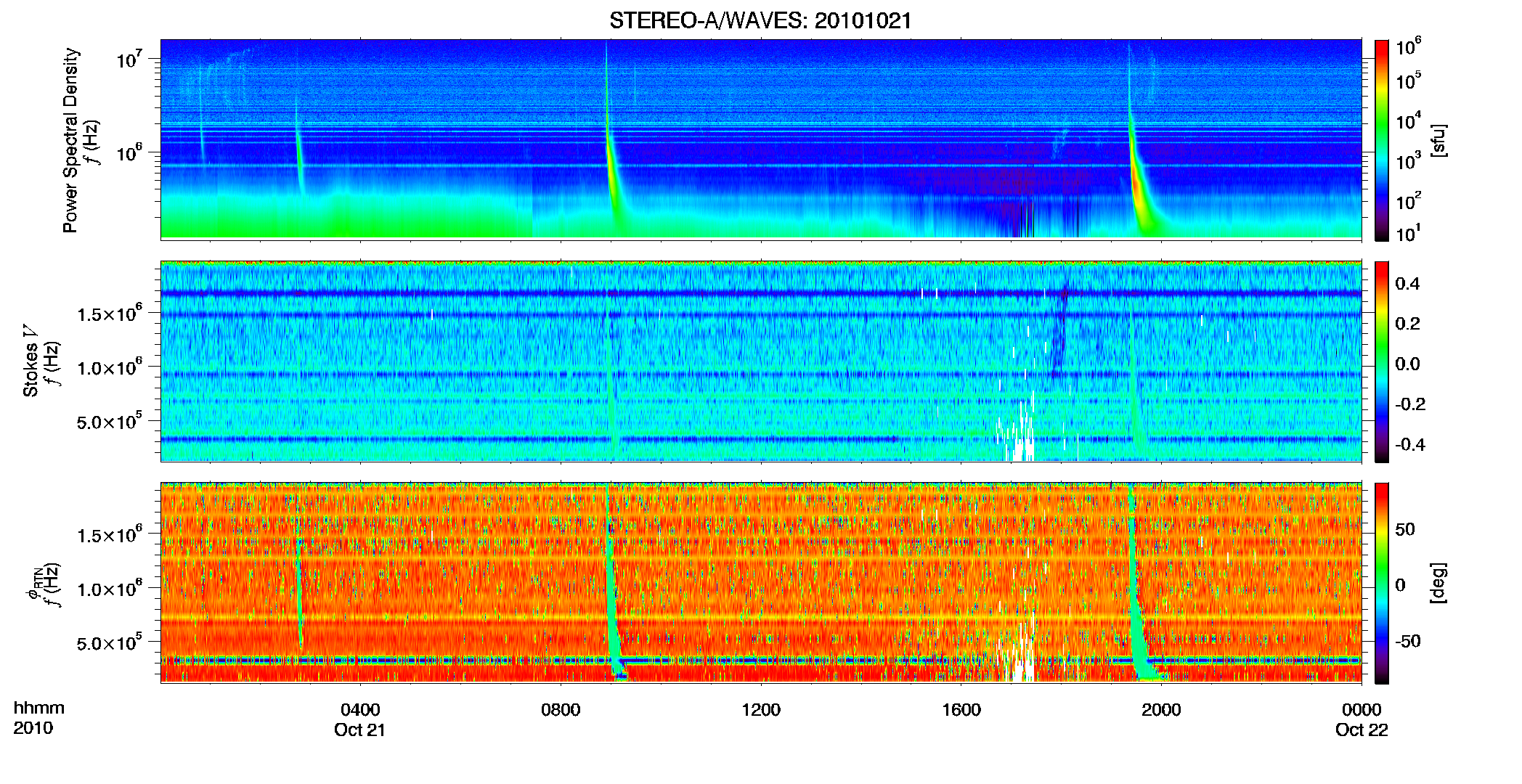Click the 0800 time axis label

(x=561, y=709)
